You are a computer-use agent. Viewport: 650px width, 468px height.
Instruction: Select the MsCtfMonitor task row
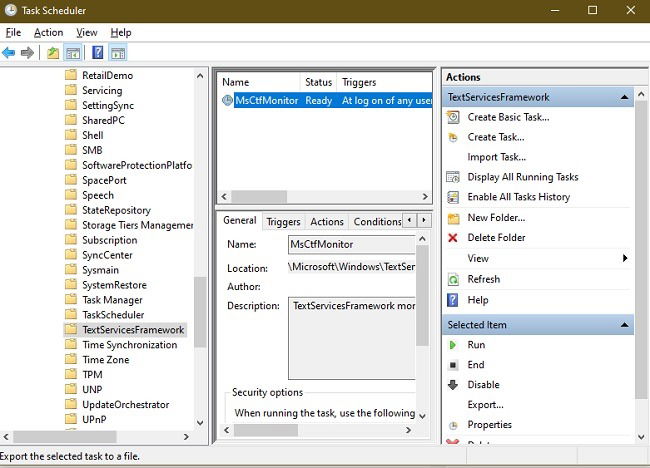click(x=325, y=100)
